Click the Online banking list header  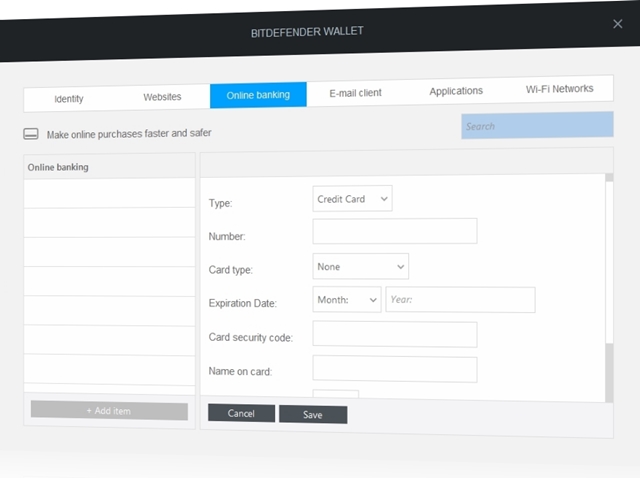coord(109,167)
